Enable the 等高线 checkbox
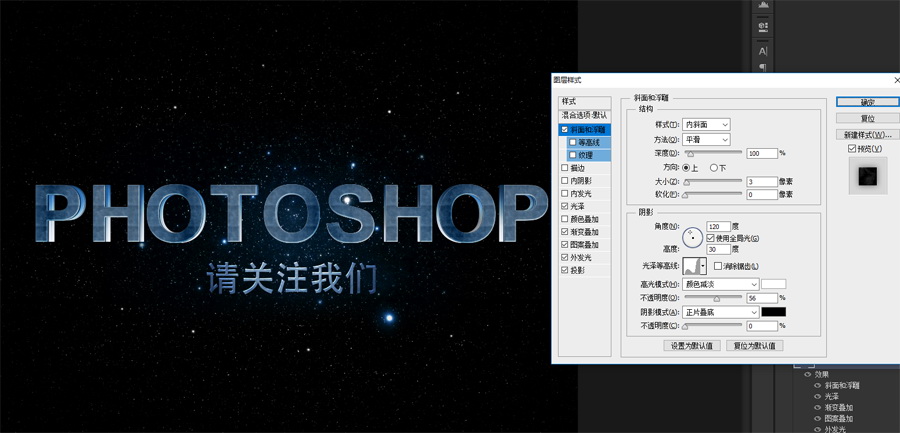This screenshot has width=900, height=433. click(573, 142)
